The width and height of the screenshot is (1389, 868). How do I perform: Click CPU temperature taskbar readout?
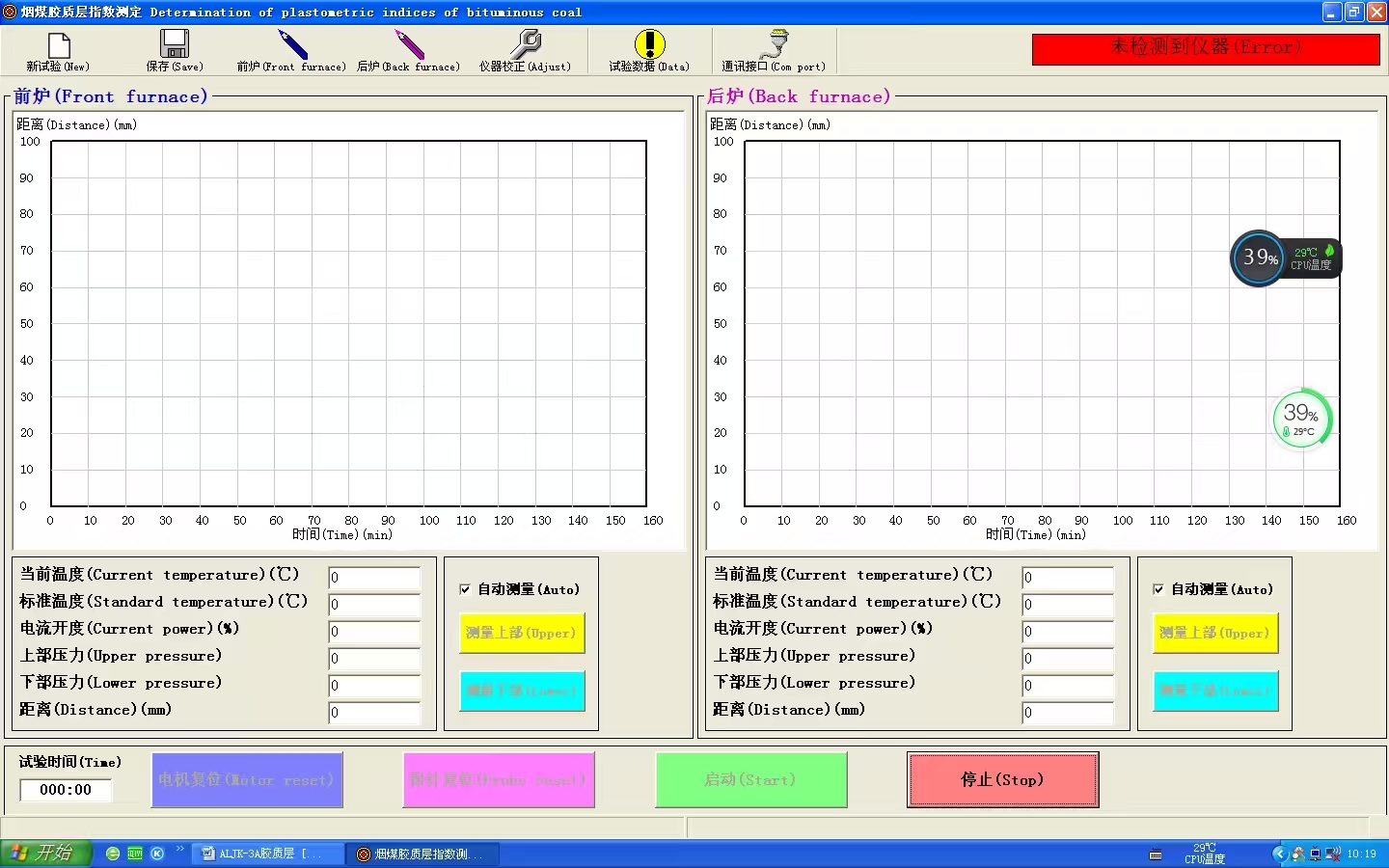pos(1204,854)
